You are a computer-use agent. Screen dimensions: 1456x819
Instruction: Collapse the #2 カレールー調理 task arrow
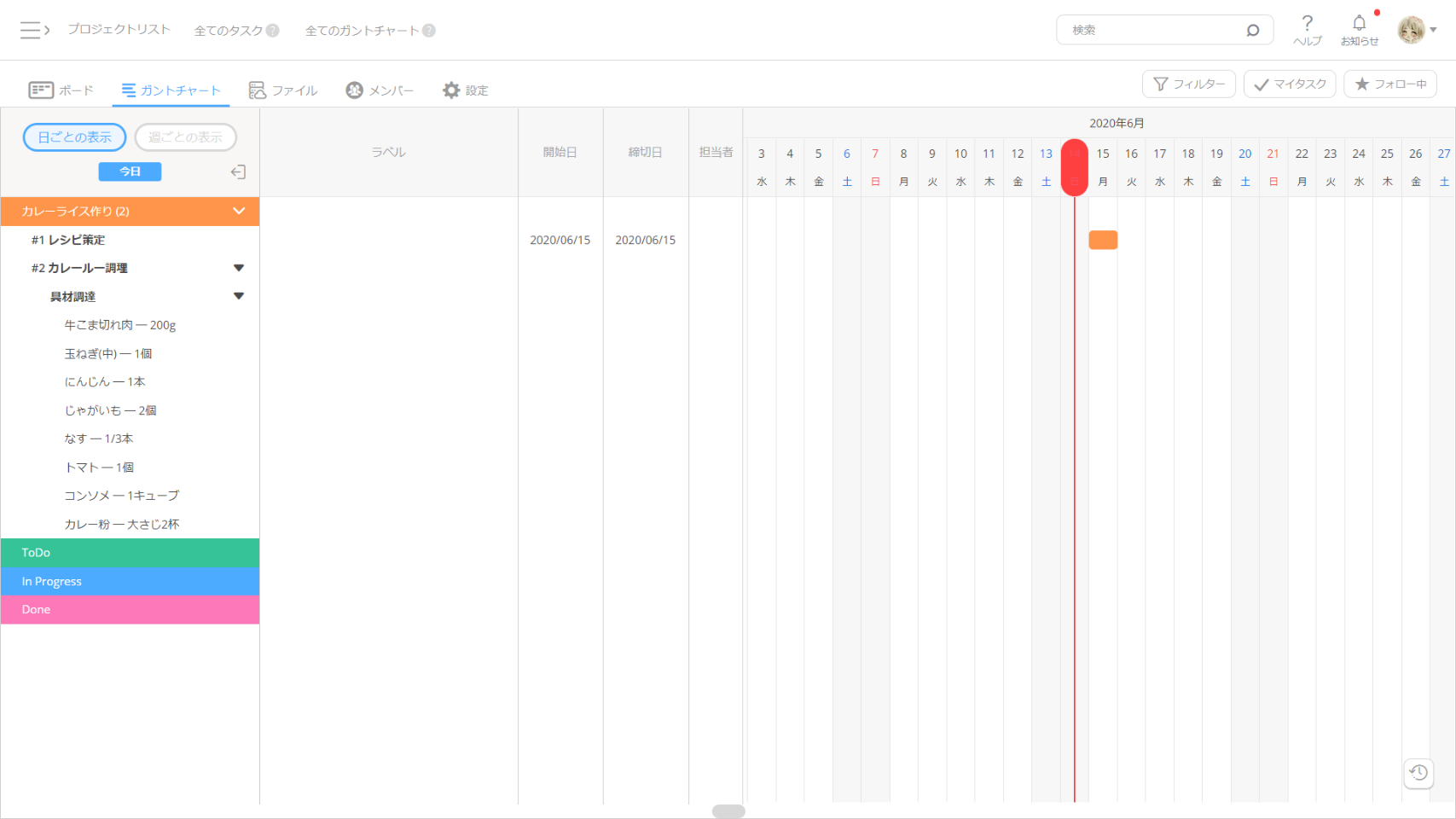pos(239,268)
